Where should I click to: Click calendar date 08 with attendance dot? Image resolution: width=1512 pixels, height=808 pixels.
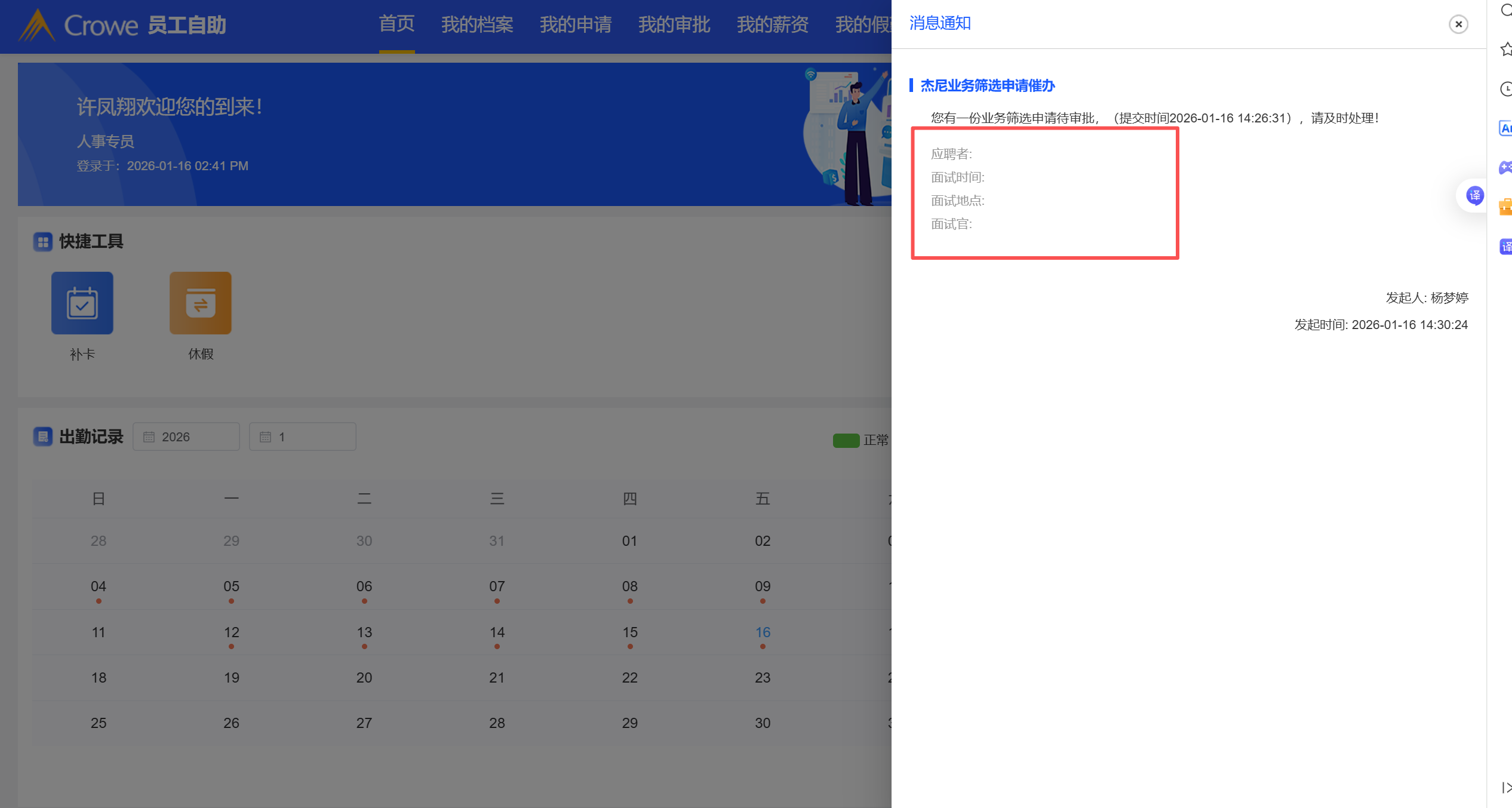629,586
